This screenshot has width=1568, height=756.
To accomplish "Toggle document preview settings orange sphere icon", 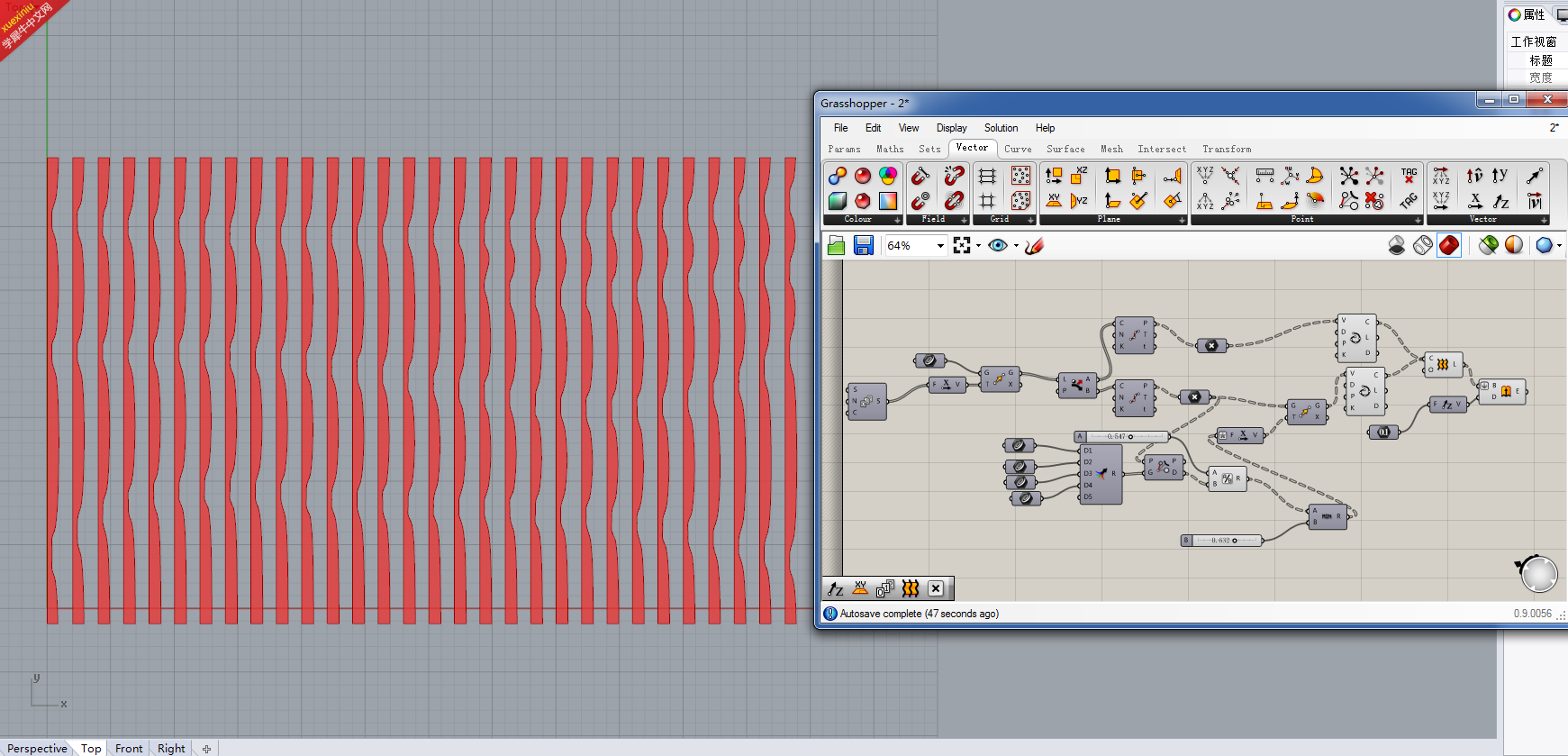I will pyautogui.click(x=1514, y=245).
